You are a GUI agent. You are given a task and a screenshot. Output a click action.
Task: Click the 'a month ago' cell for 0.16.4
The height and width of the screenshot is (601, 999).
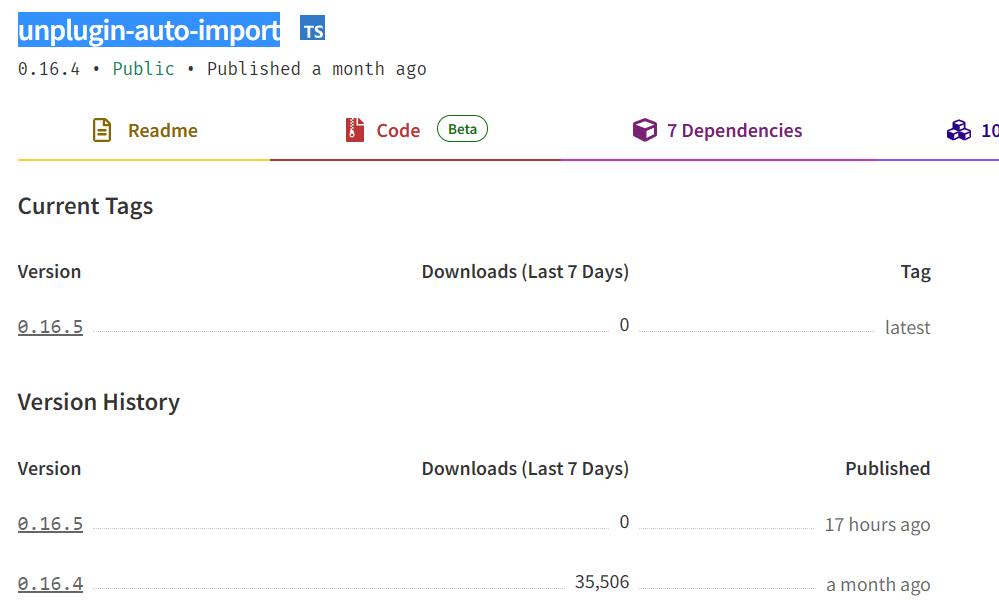(878, 584)
